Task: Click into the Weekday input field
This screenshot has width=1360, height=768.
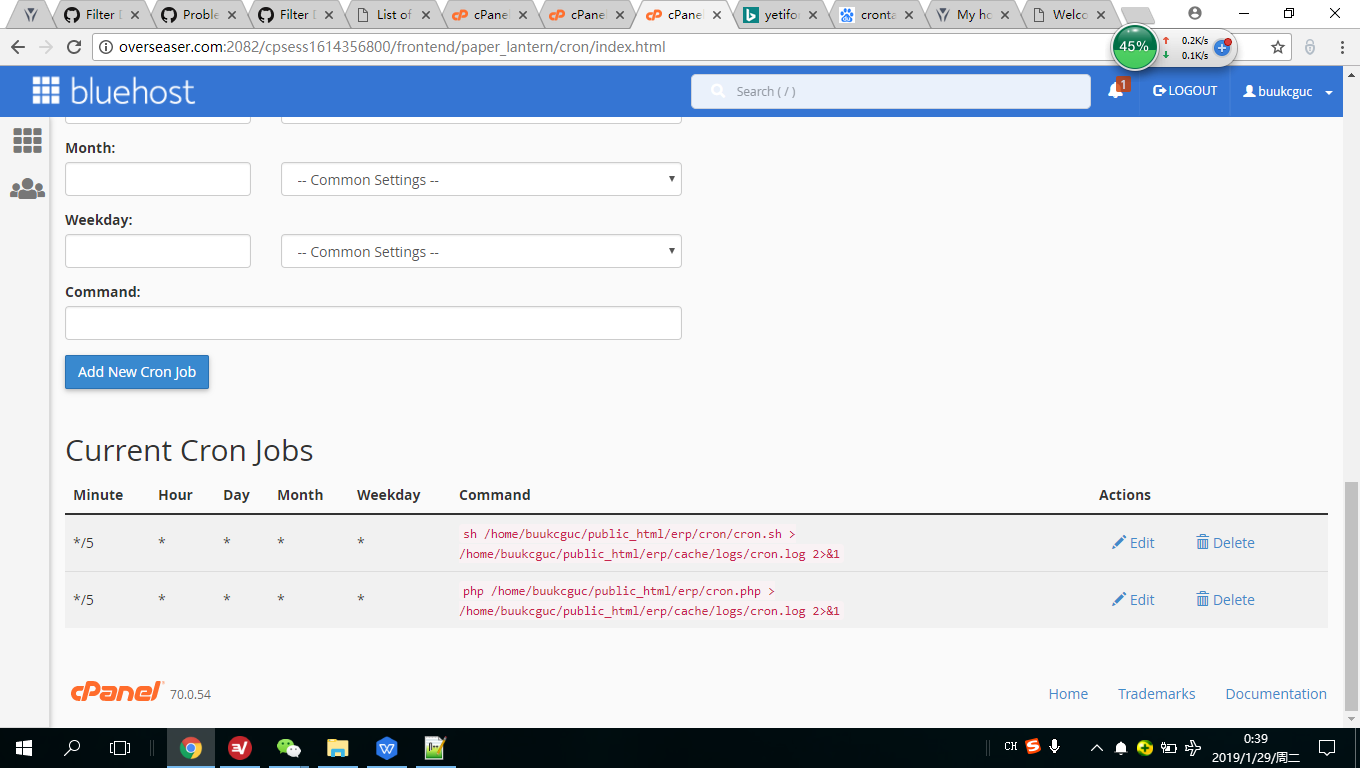Action: click(158, 251)
